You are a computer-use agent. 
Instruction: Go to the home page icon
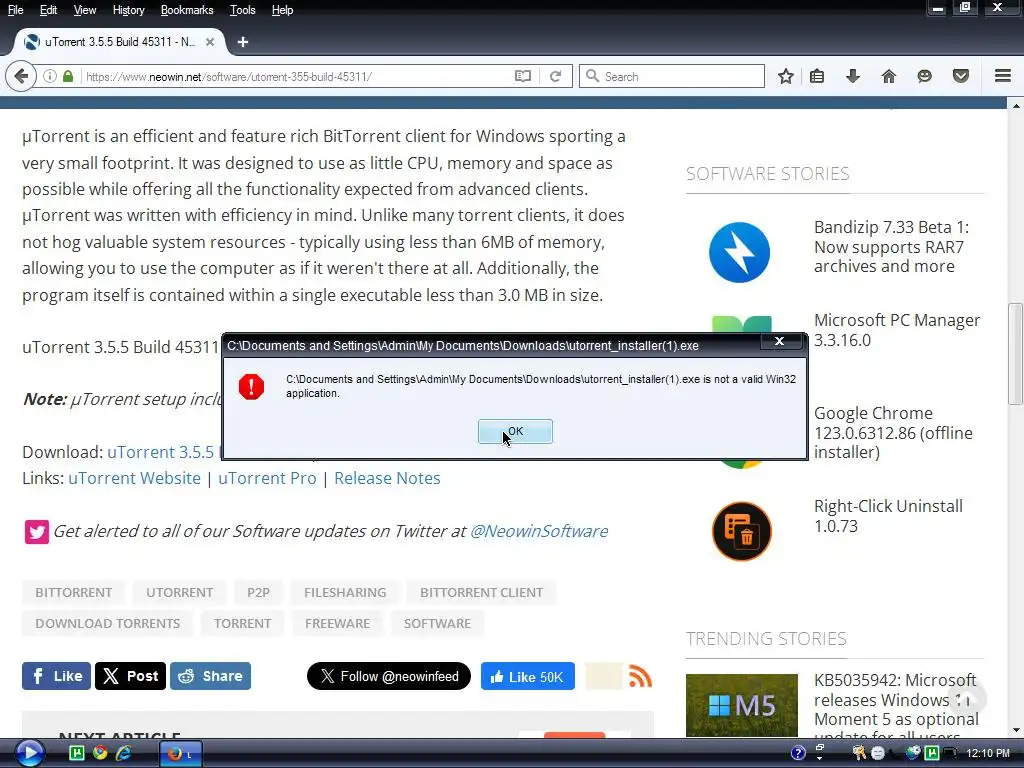[888, 76]
